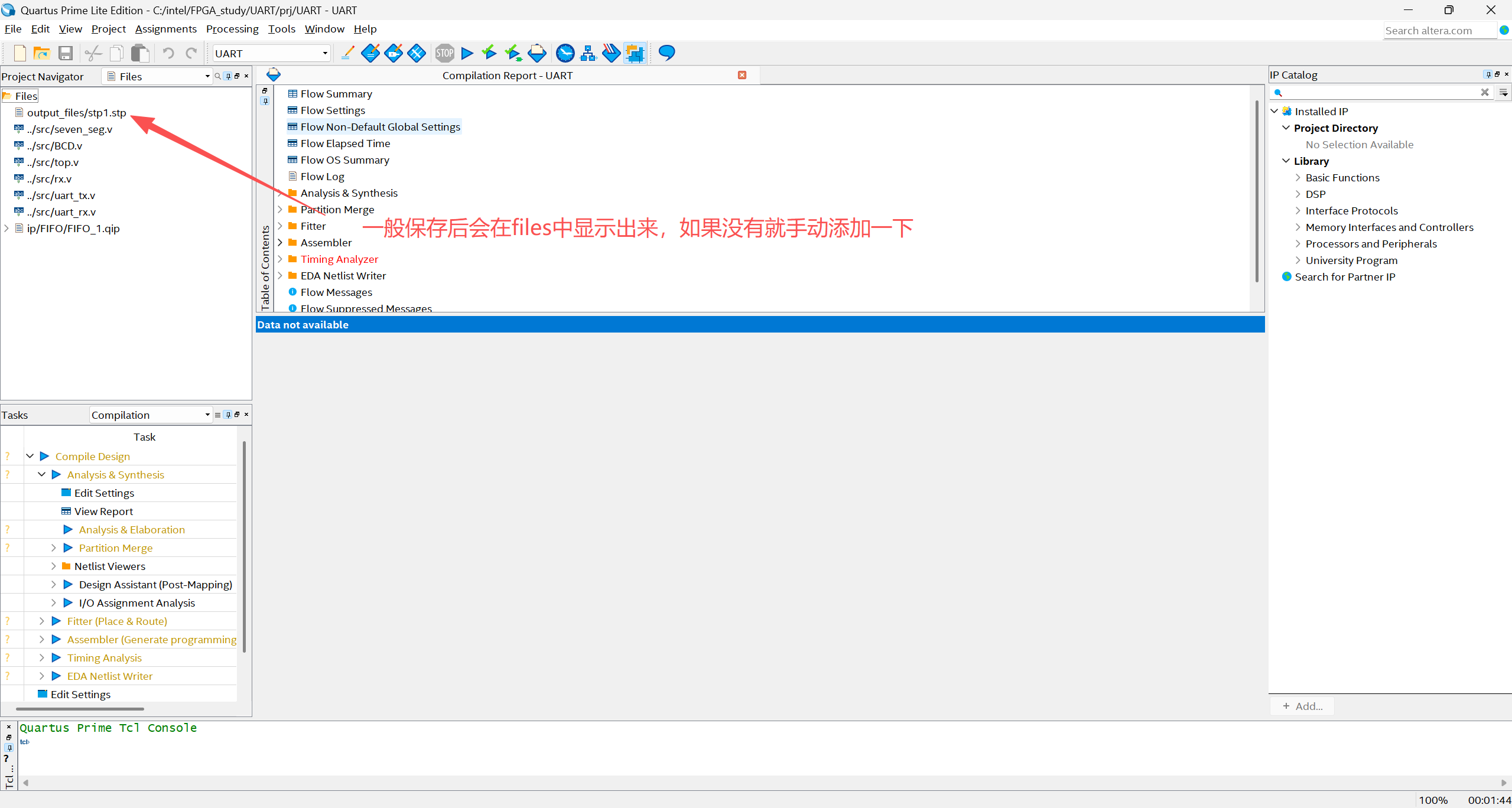Click the STOP processing icon
The image size is (1512, 808).
pos(445,53)
